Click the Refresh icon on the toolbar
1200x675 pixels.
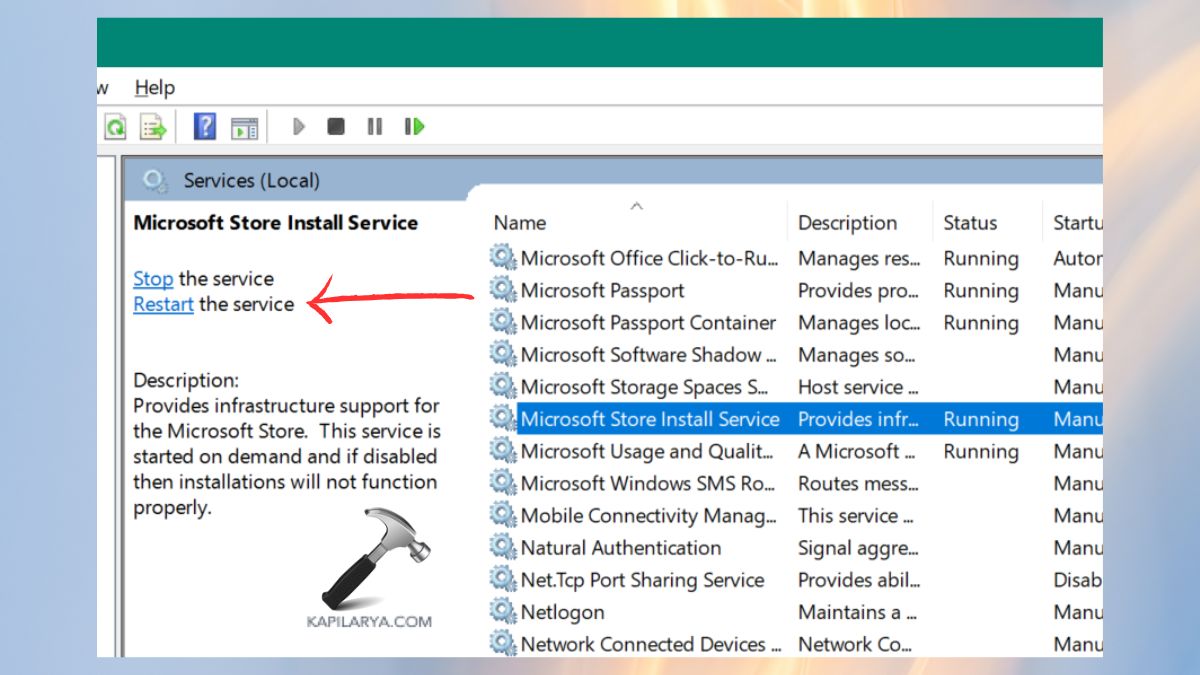tap(113, 126)
